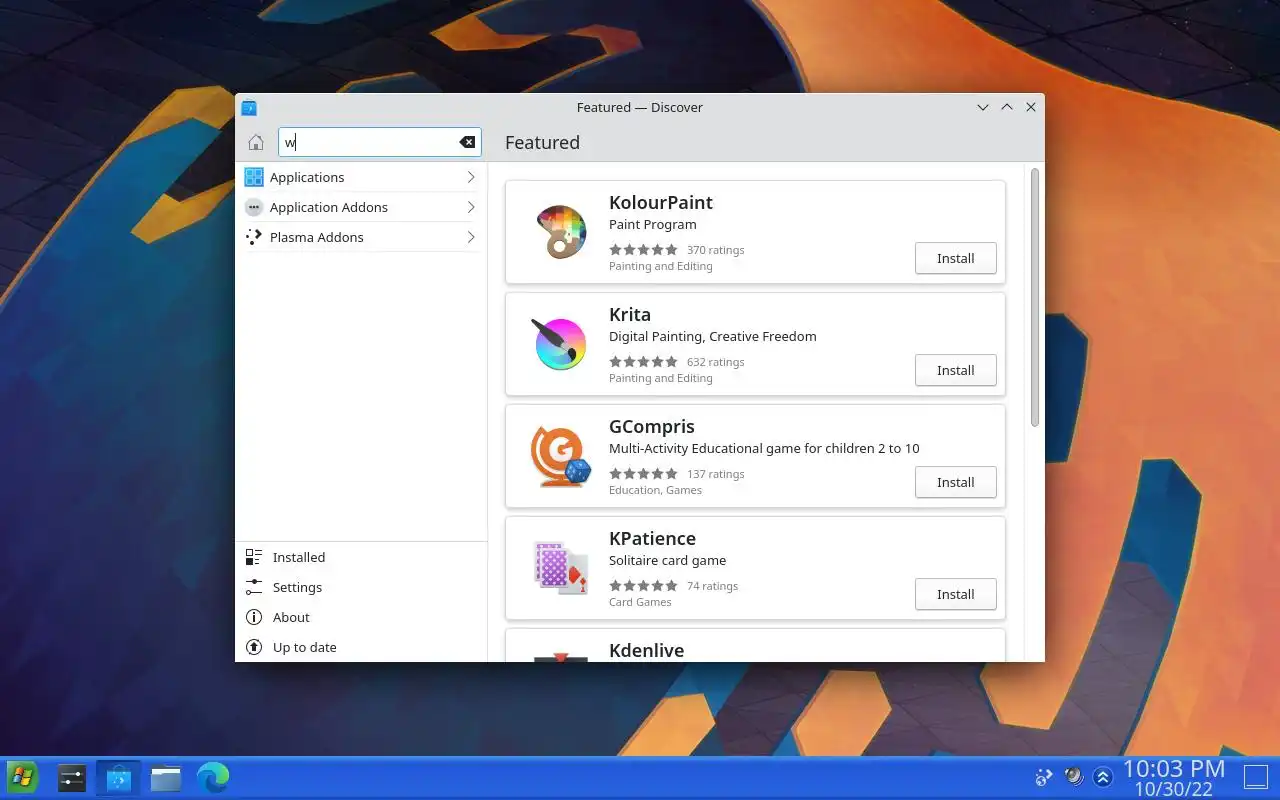
Task: Click the Settings sliders icon
Action: [x=254, y=587]
